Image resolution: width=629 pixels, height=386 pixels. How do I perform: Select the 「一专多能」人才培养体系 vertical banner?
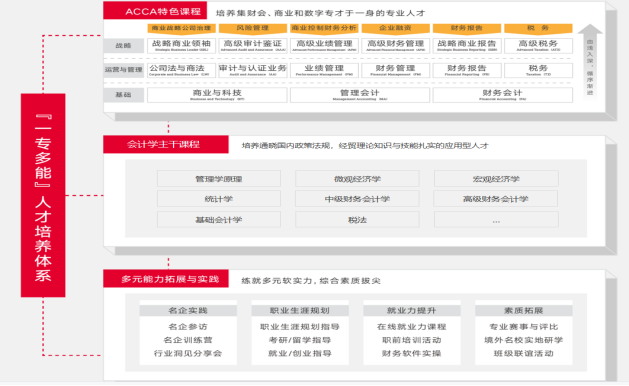pyautogui.click(x=43, y=195)
